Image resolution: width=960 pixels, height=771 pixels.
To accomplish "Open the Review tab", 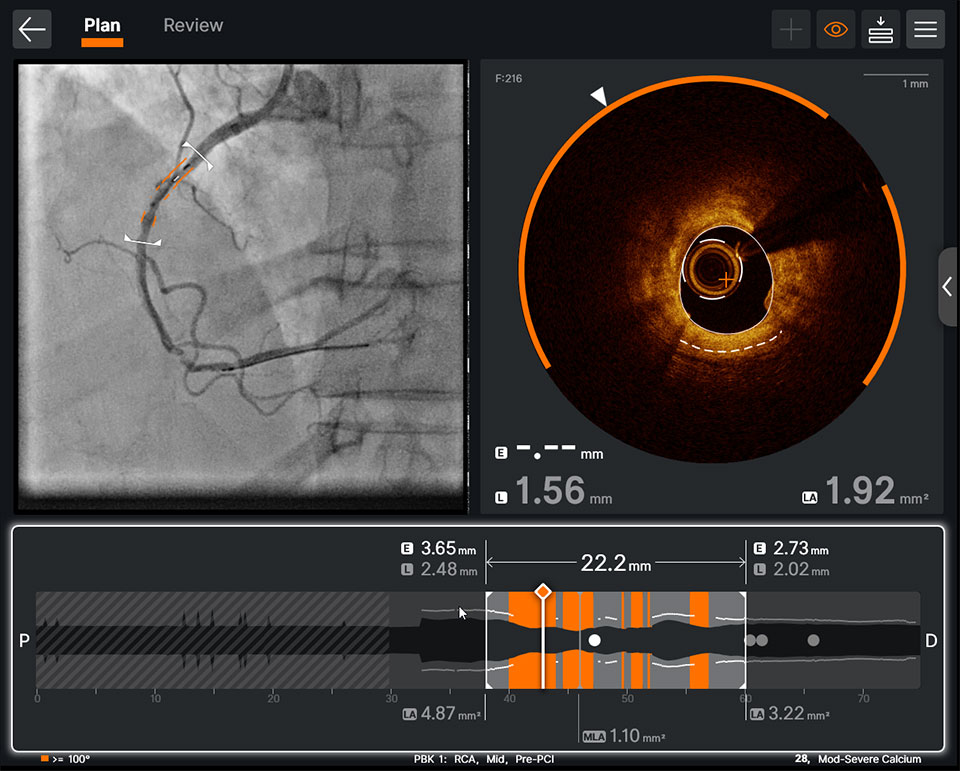I will pos(193,25).
